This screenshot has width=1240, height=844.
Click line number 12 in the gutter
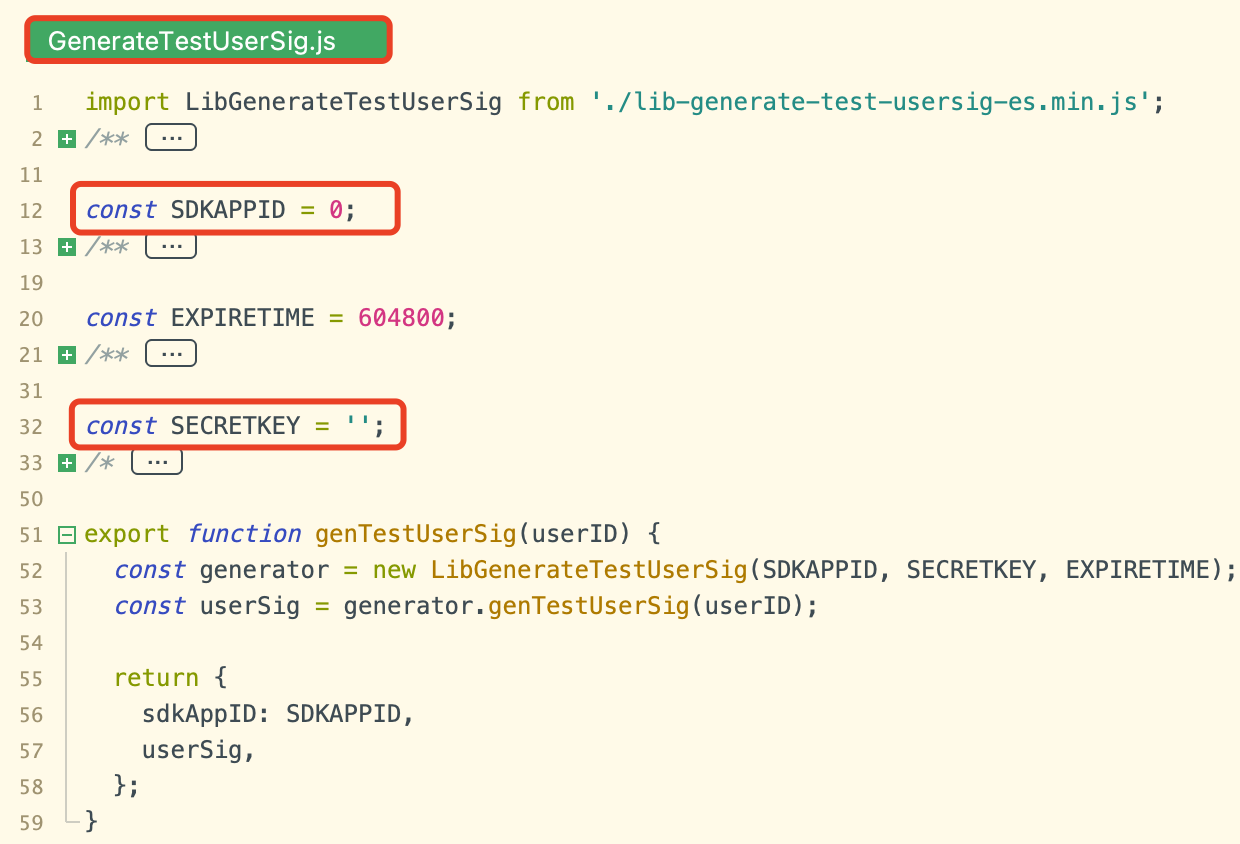click(x=31, y=211)
